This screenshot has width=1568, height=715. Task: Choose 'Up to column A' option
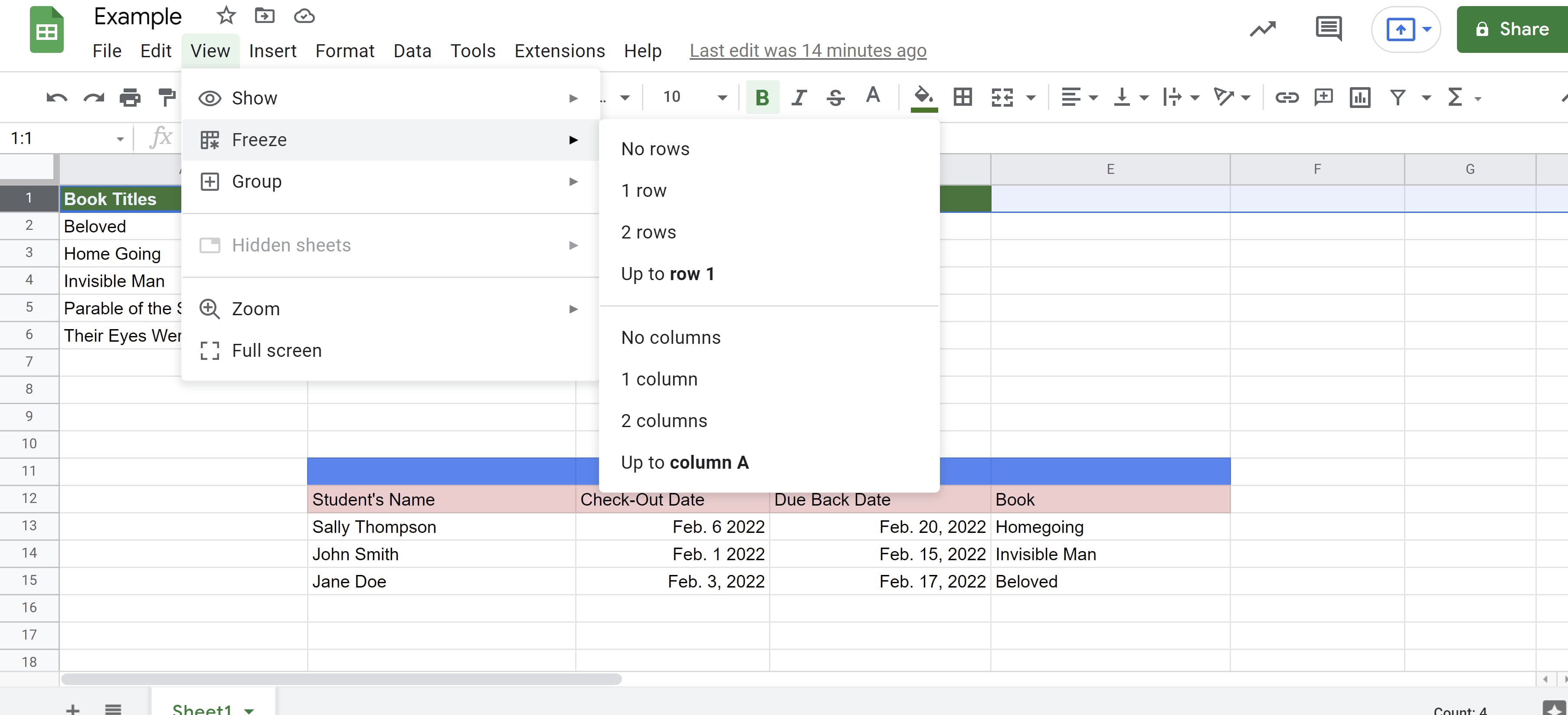click(x=684, y=463)
